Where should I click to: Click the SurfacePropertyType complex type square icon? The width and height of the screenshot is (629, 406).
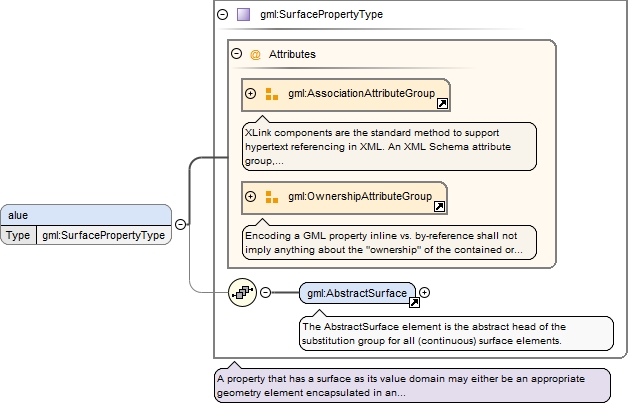pyautogui.click(x=244, y=15)
